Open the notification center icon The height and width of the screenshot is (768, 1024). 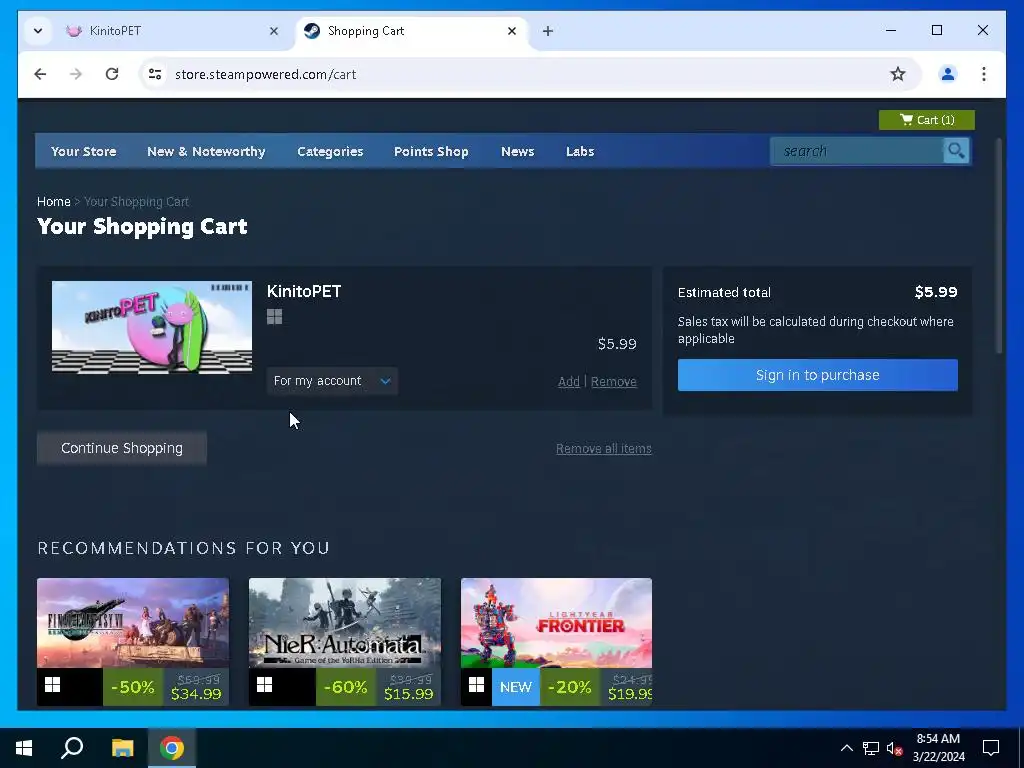click(x=991, y=748)
